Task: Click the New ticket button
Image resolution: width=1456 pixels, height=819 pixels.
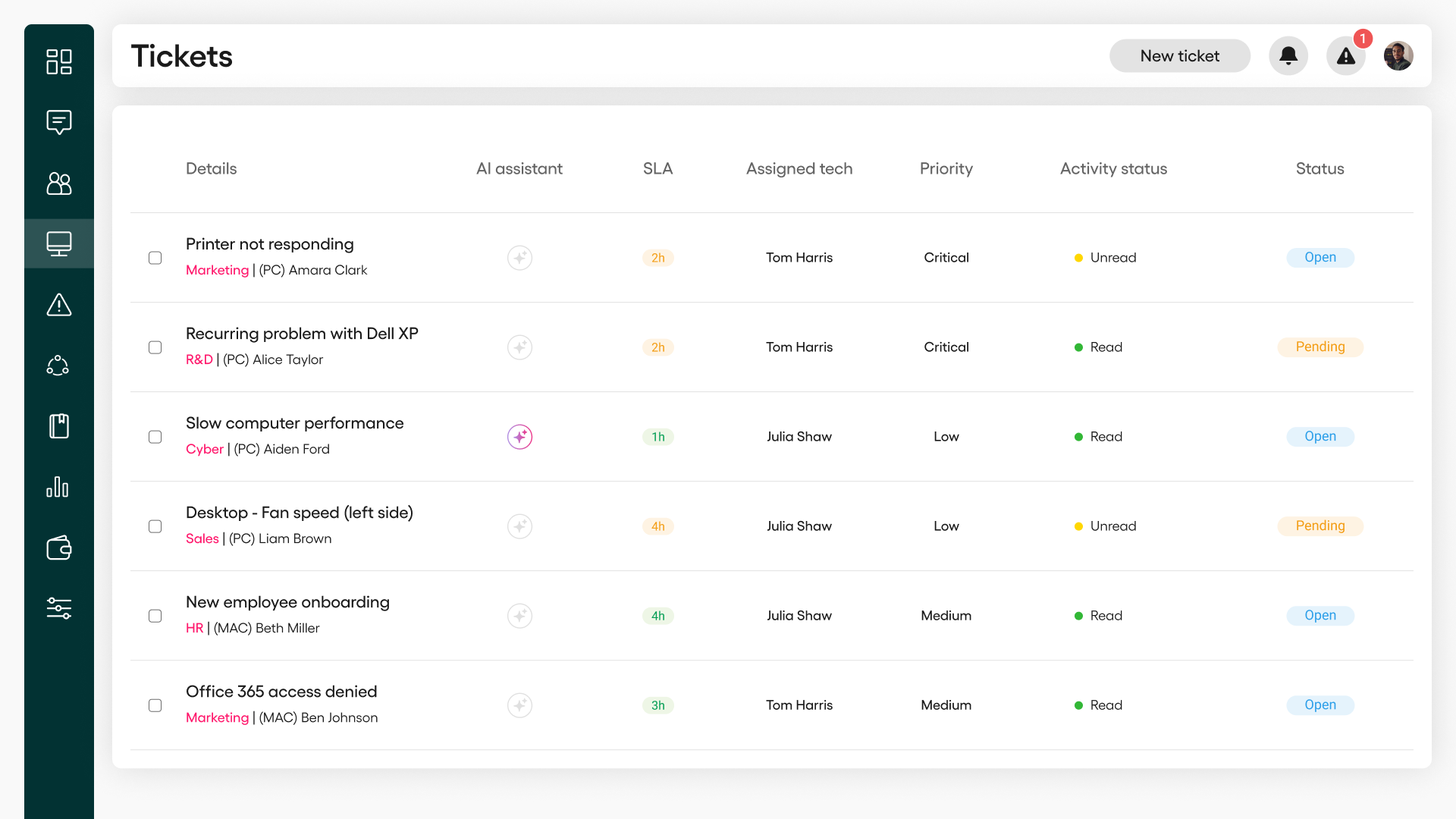Action: (x=1179, y=56)
